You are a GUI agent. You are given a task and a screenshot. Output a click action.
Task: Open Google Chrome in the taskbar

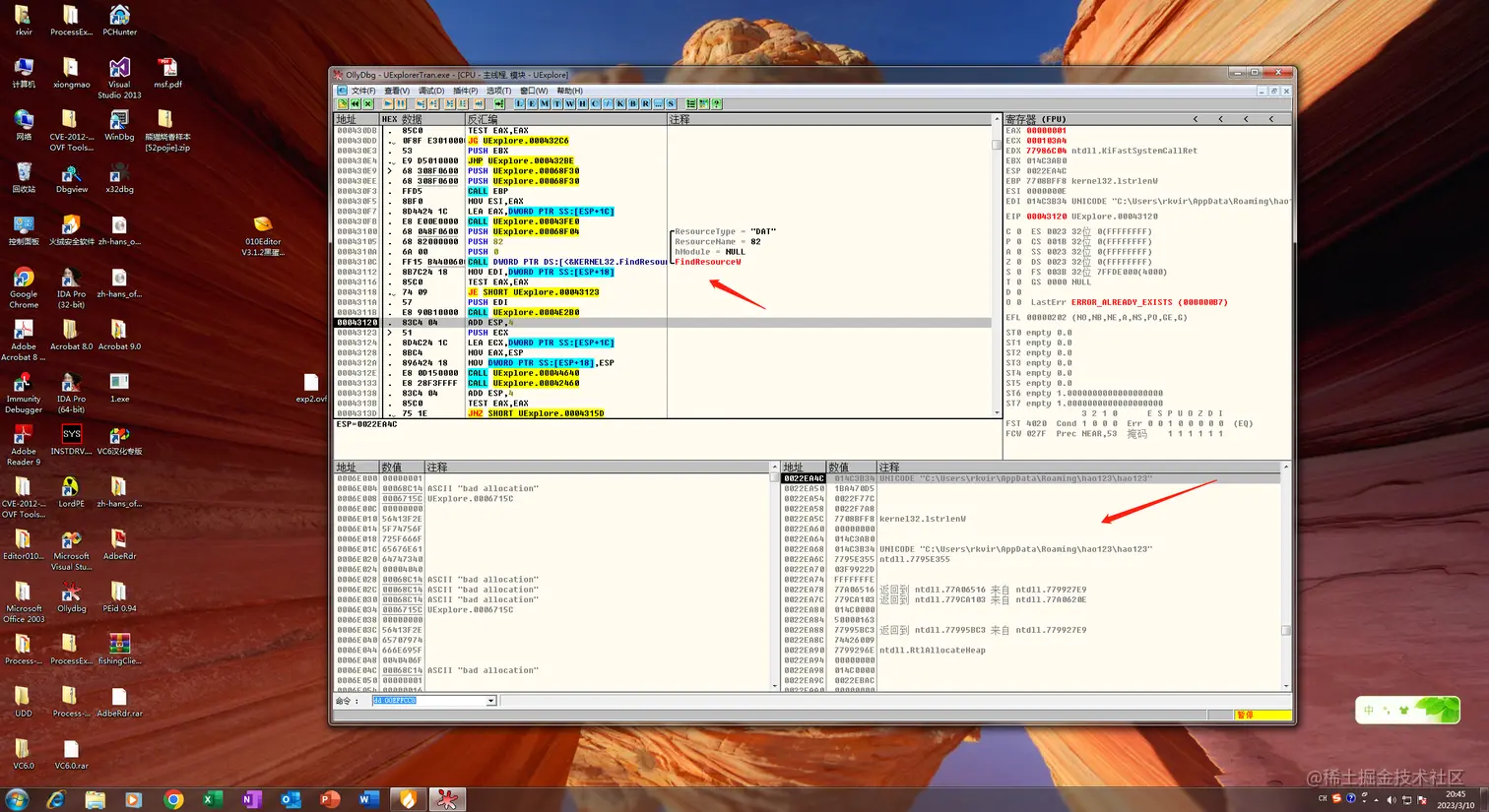click(173, 799)
